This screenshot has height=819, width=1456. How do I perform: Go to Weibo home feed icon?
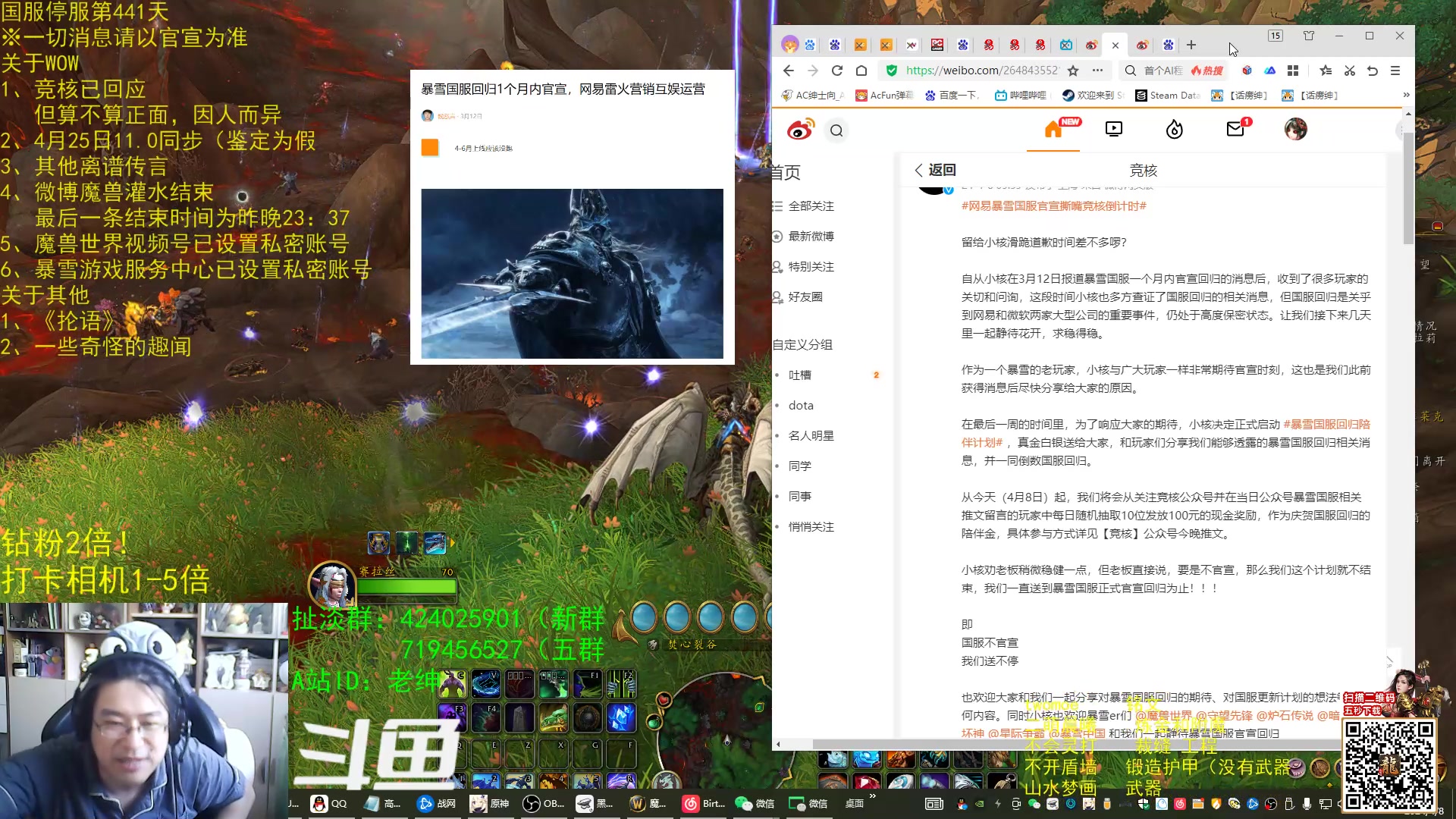(1053, 130)
